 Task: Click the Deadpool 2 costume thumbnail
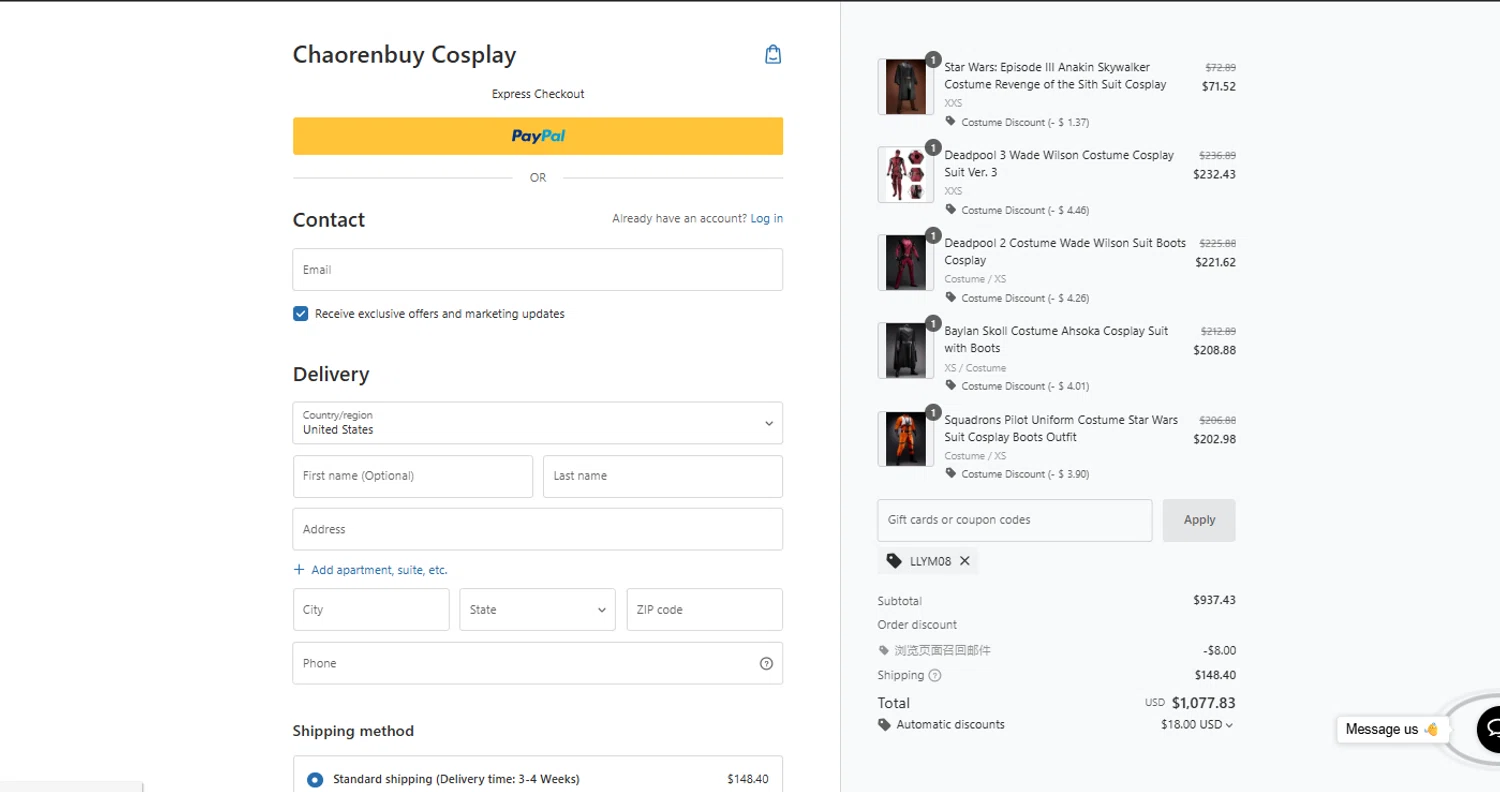(x=906, y=263)
